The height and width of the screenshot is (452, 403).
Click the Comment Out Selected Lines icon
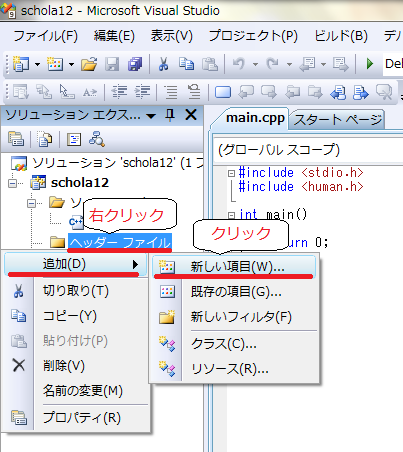click(x=171, y=92)
